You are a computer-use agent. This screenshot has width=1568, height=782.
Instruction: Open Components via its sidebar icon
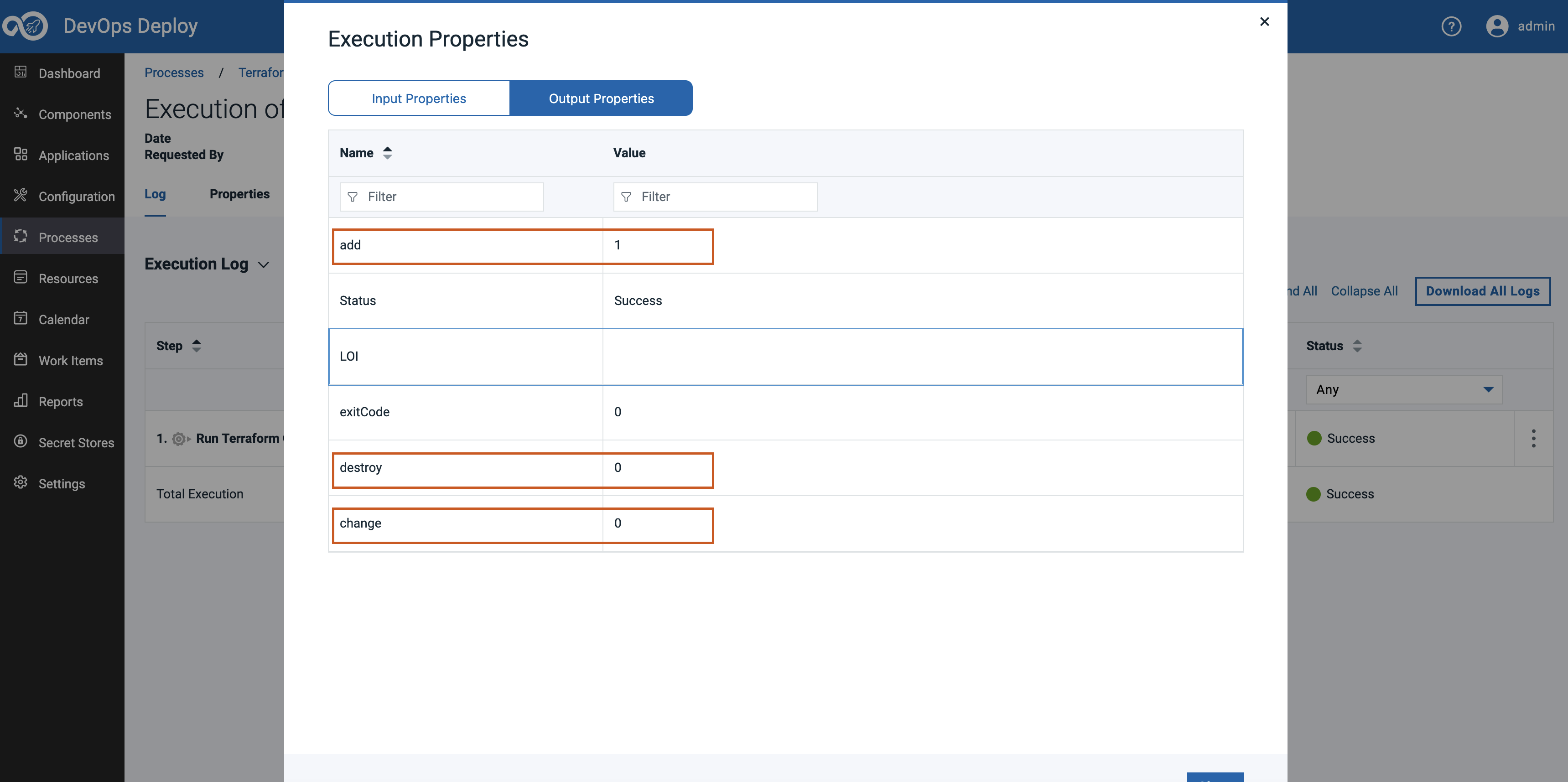click(x=20, y=113)
